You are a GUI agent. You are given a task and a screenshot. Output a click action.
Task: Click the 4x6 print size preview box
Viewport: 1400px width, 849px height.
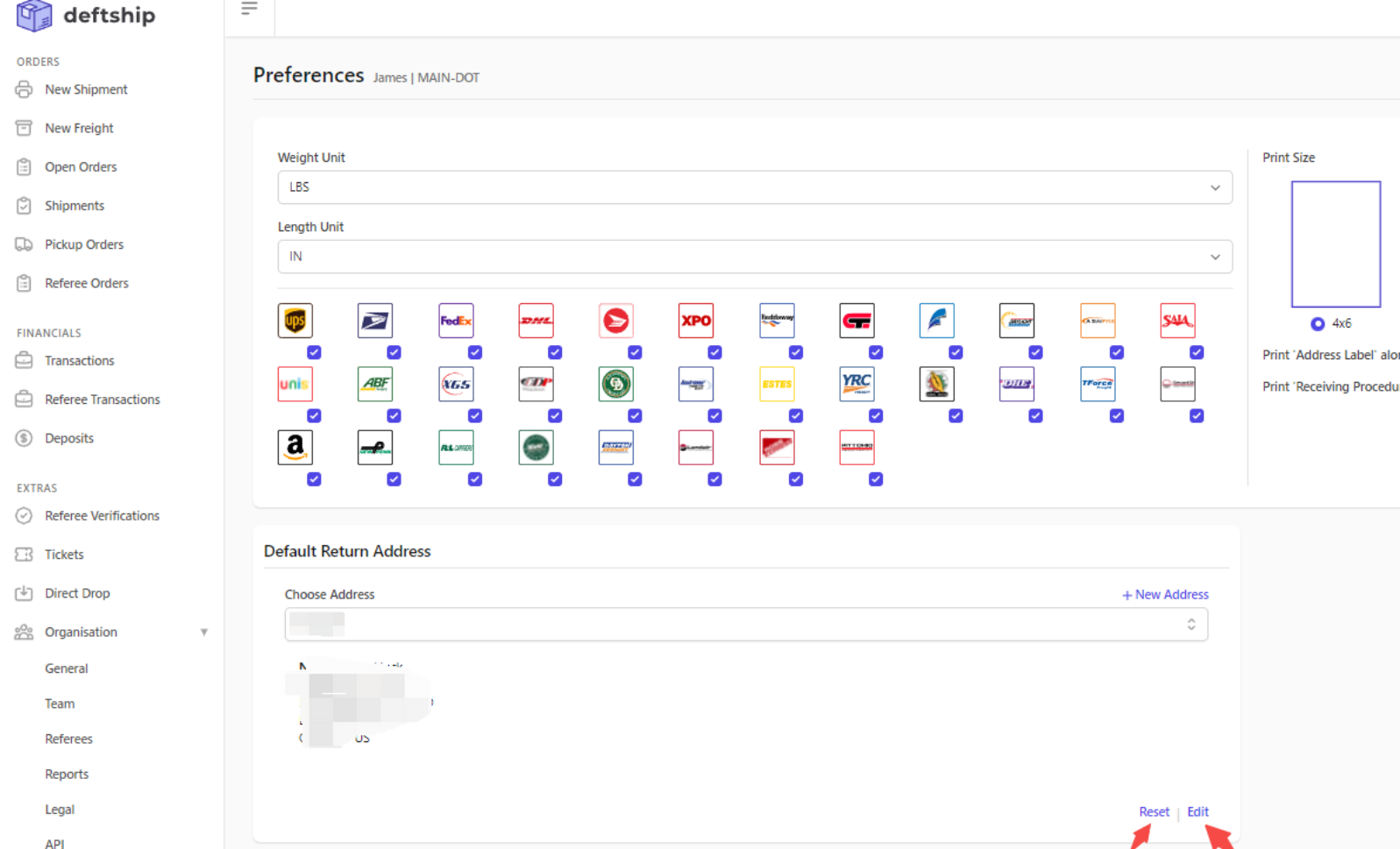coord(1336,244)
